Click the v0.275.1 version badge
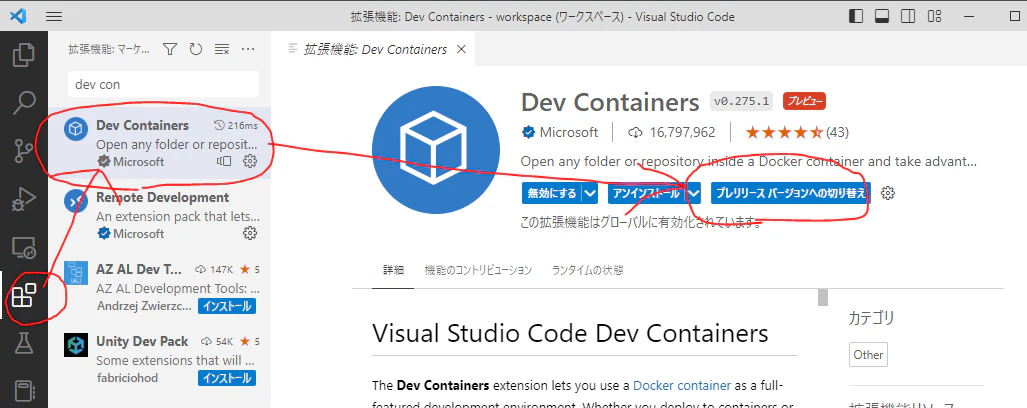This screenshot has height=408, width=1027. tap(742, 102)
